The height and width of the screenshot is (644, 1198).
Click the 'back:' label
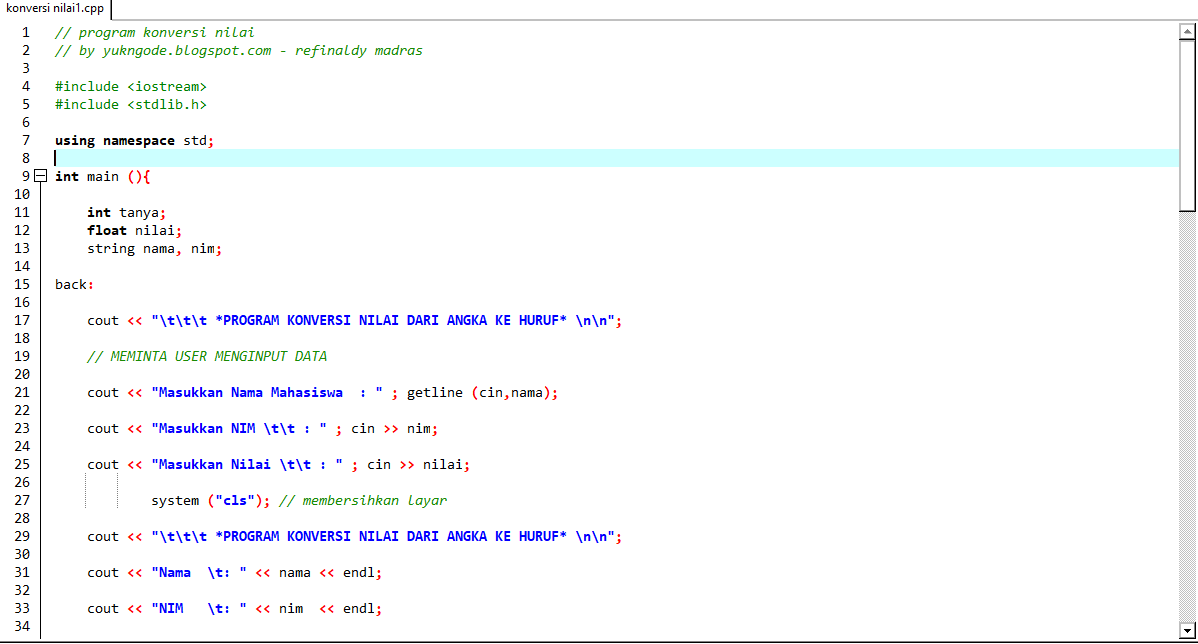click(x=74, y=285)
